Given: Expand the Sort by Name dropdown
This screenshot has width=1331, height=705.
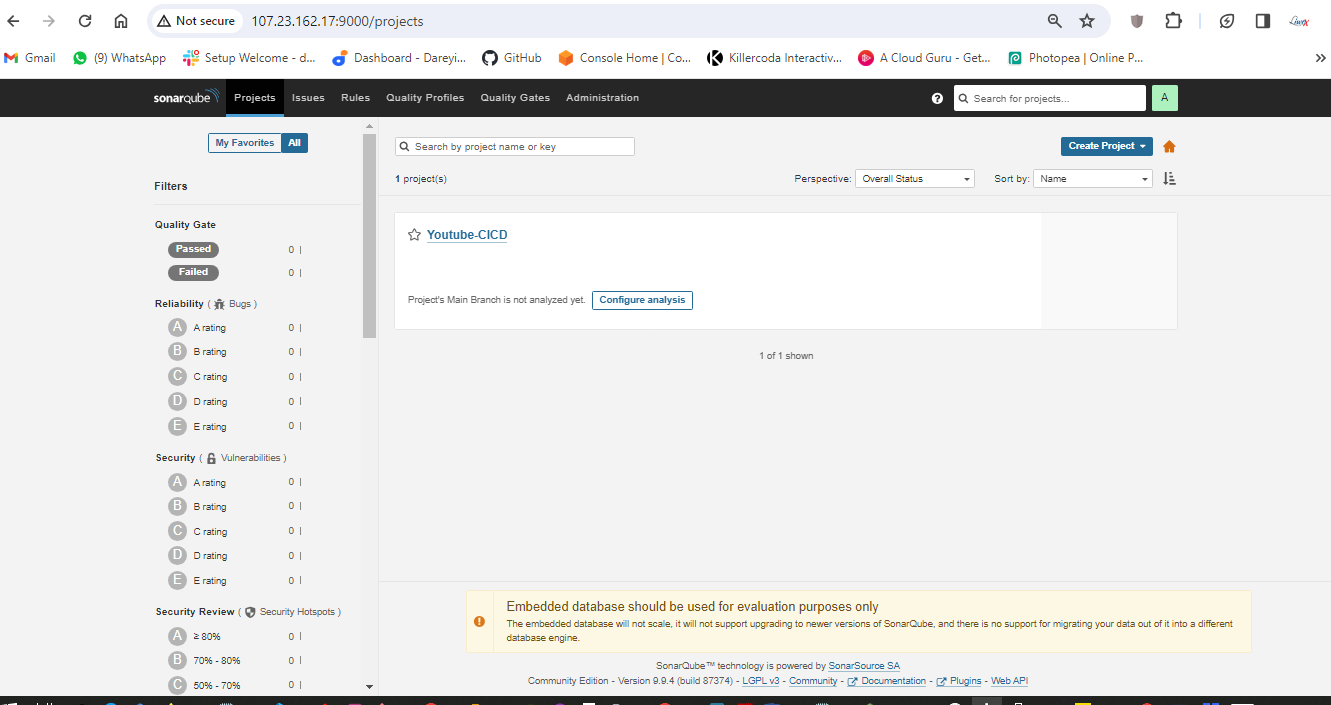Looking at the screenshot, I should point(1093,179).
